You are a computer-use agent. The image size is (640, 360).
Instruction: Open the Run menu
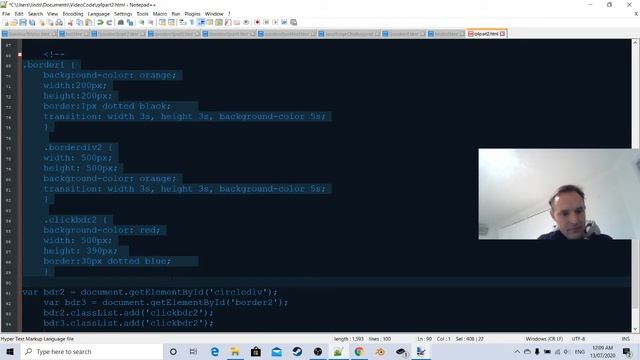coord(176,14)
